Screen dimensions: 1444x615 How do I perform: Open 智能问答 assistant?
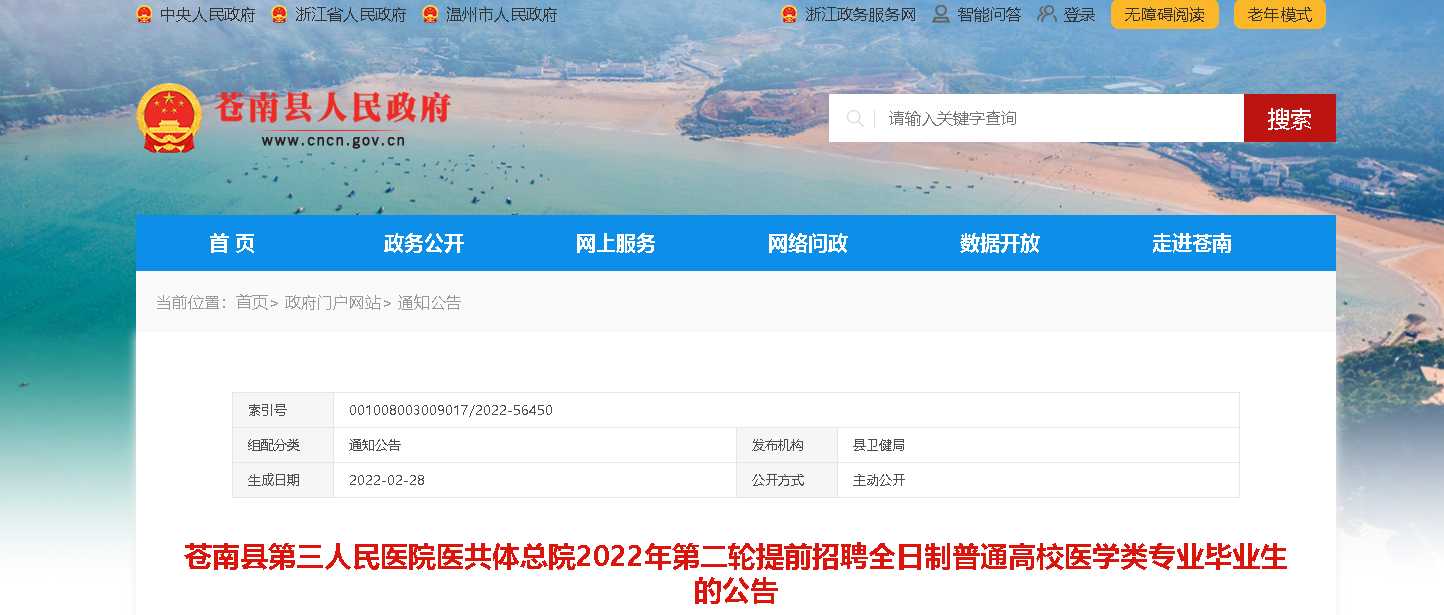(x=989, y=15)
